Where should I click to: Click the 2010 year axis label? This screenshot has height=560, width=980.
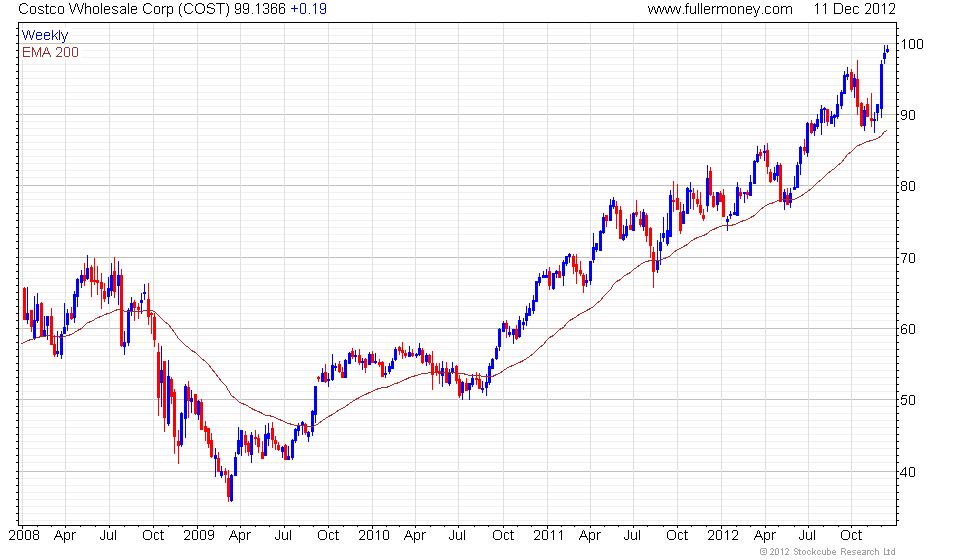pyautogui.click(x=374, y=536)
